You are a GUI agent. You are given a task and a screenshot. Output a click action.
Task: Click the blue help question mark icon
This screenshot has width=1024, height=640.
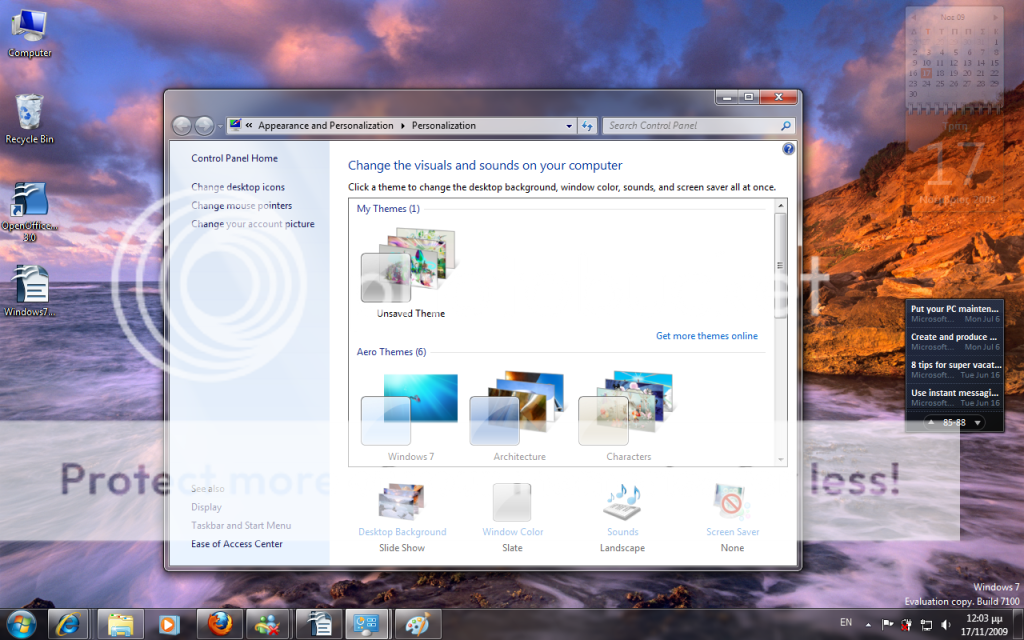(788, 149)
